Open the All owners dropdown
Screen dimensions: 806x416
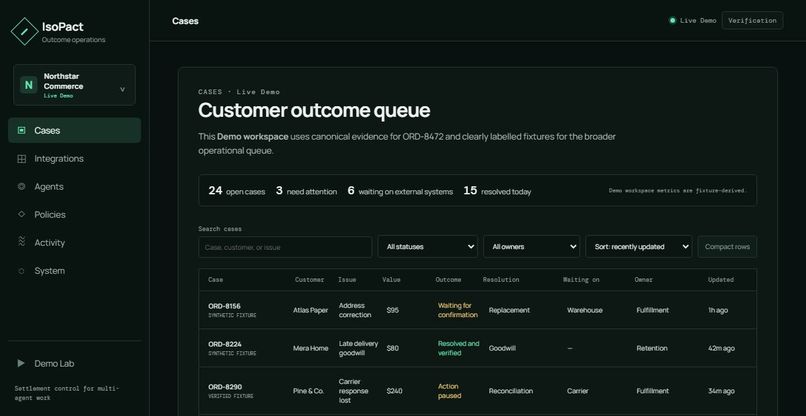pyautogui.click(x=532, y=247)
